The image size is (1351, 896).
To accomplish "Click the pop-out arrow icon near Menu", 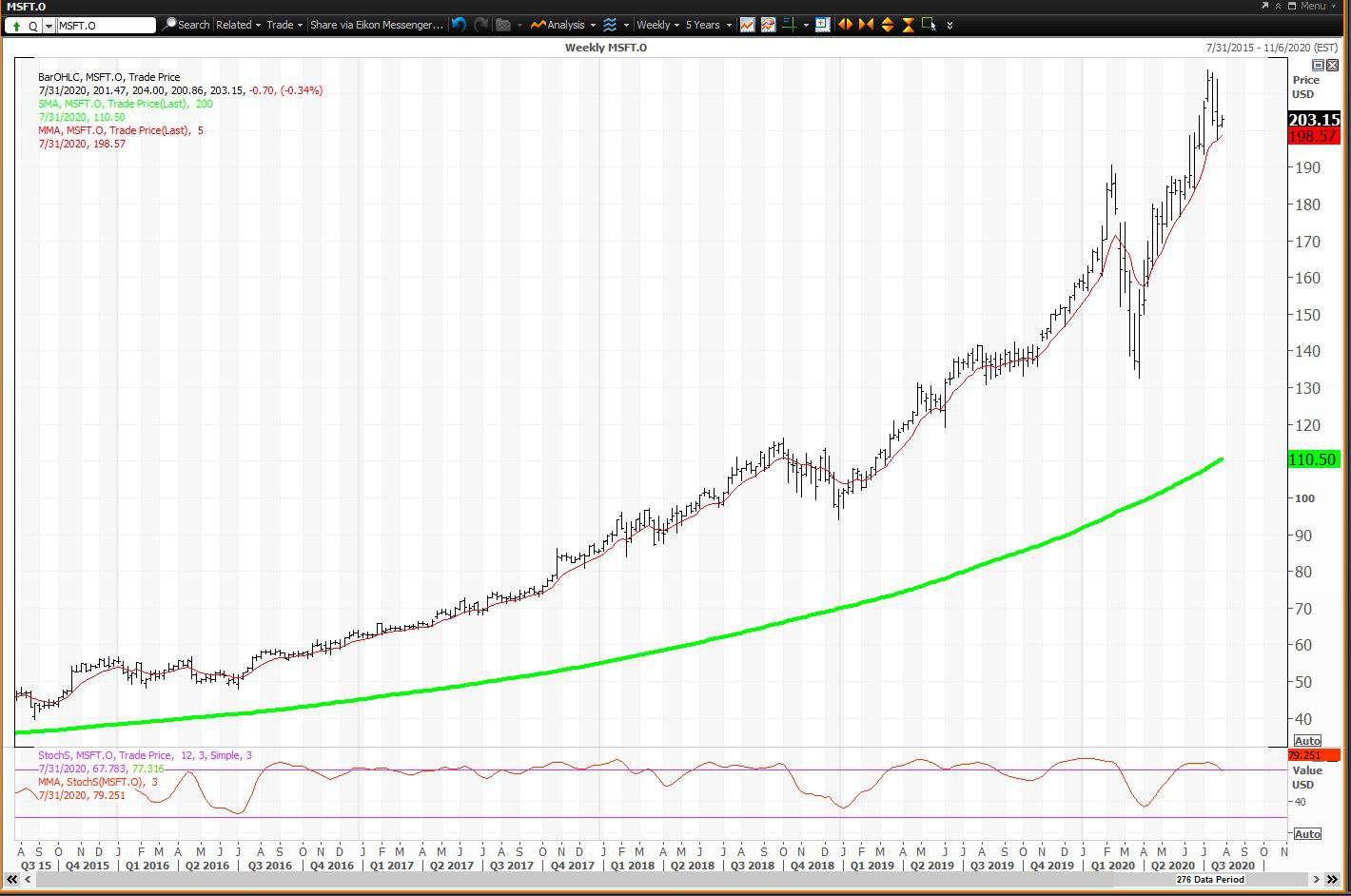I will [x=1264, y=6].
